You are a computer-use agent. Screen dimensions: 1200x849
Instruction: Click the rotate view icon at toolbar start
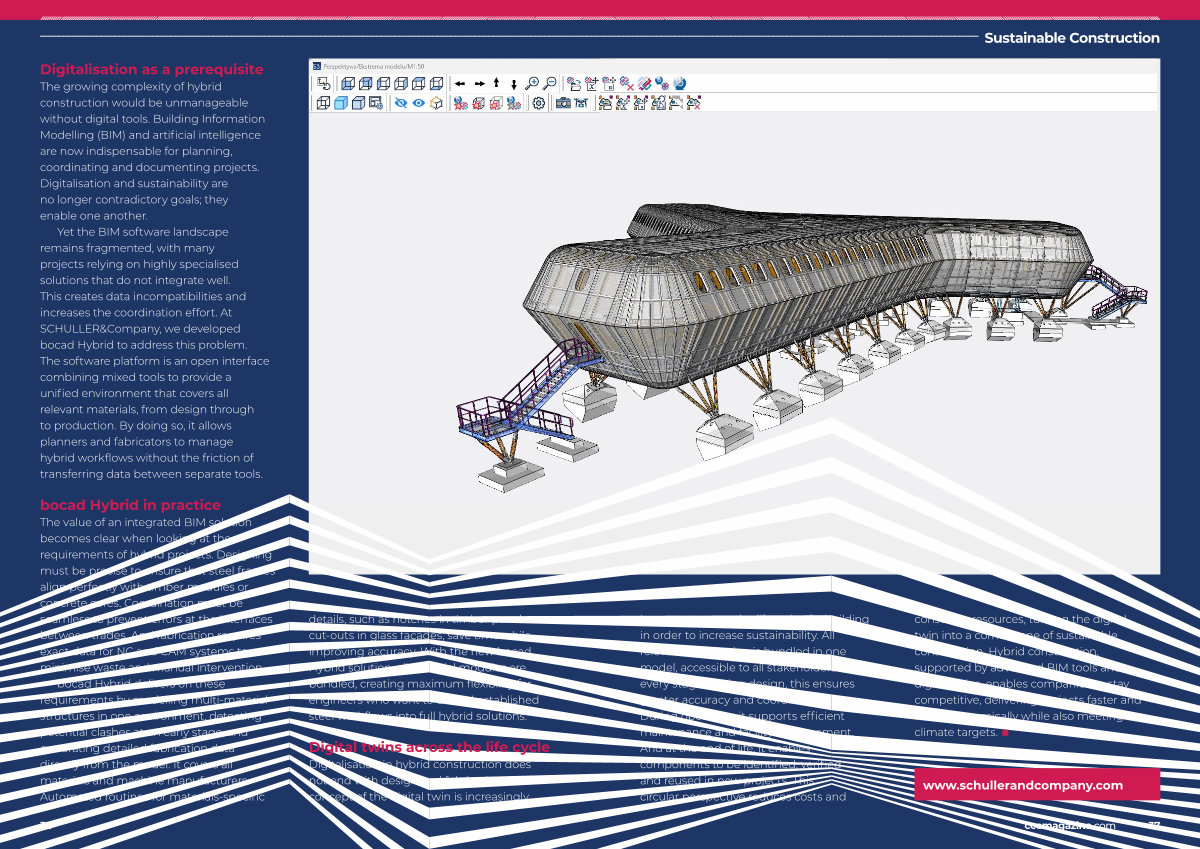point(323,84)
